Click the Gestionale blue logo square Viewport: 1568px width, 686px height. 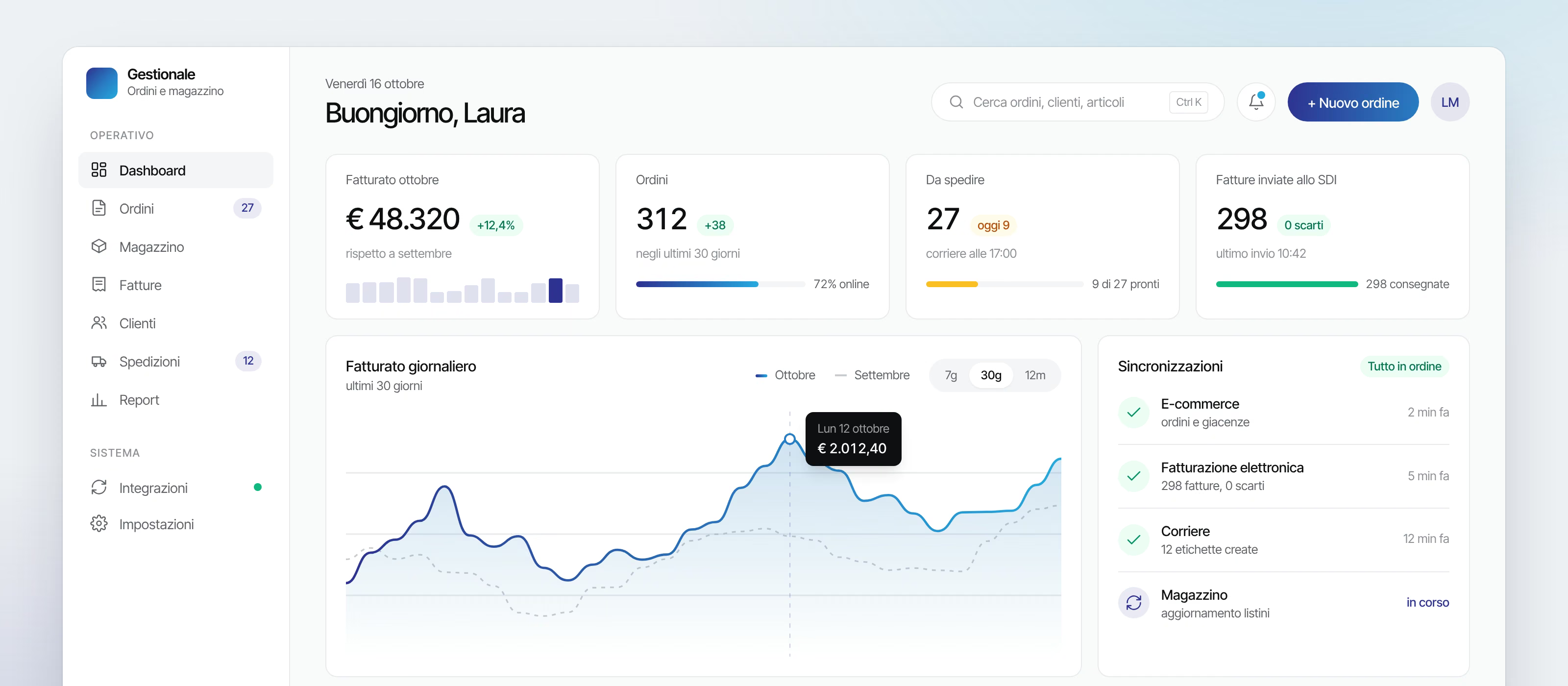click(101, 83)
